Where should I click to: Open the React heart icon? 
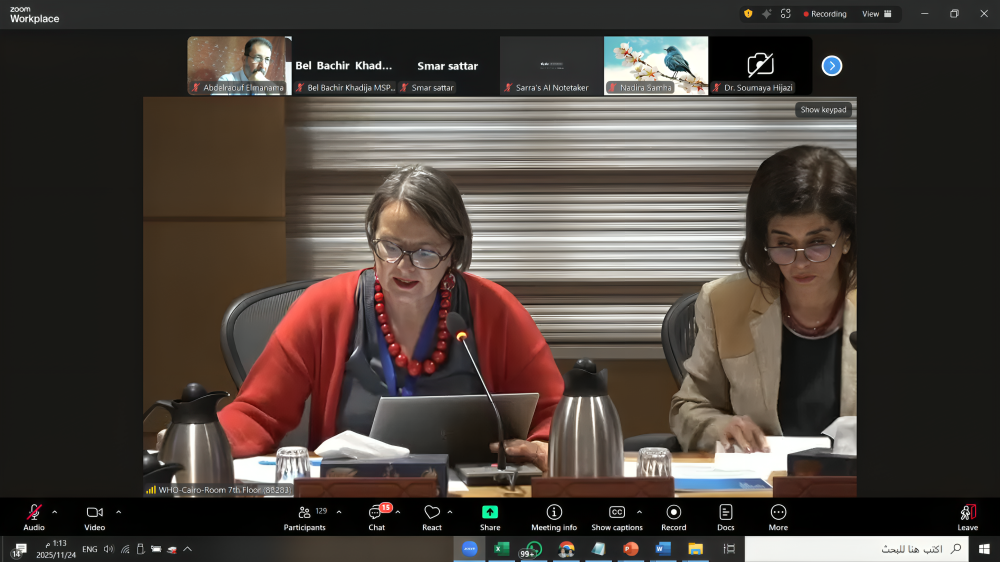tap(432, 517)
